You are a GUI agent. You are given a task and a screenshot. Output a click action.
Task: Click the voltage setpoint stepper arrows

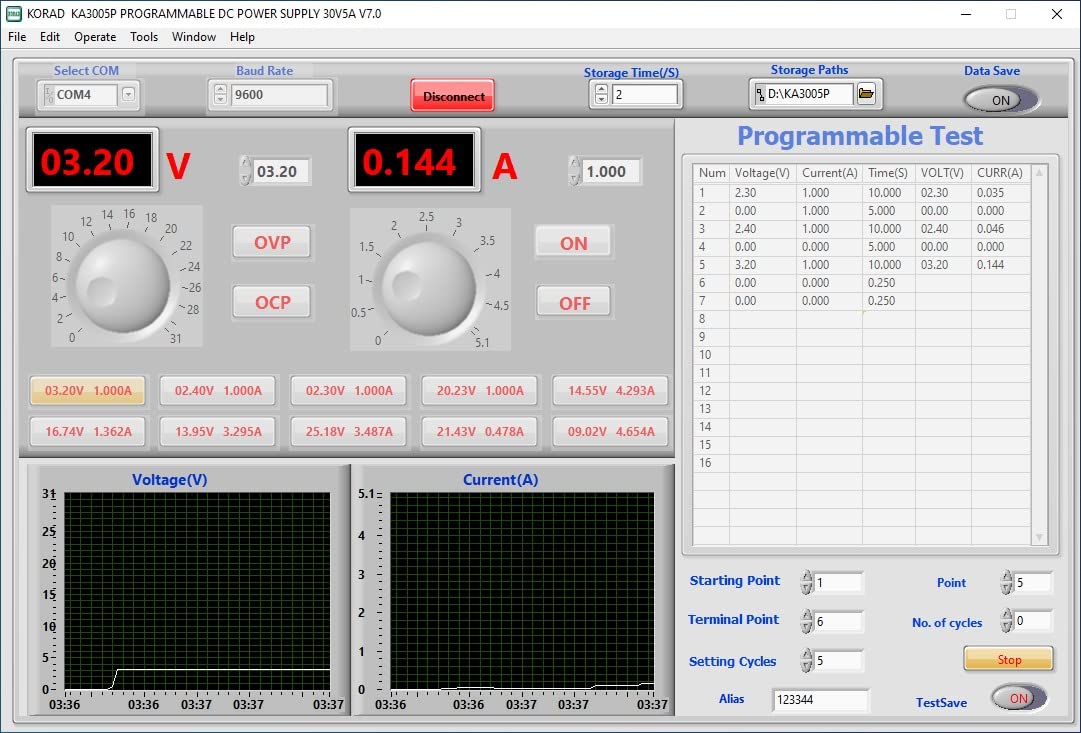point(245,171)
